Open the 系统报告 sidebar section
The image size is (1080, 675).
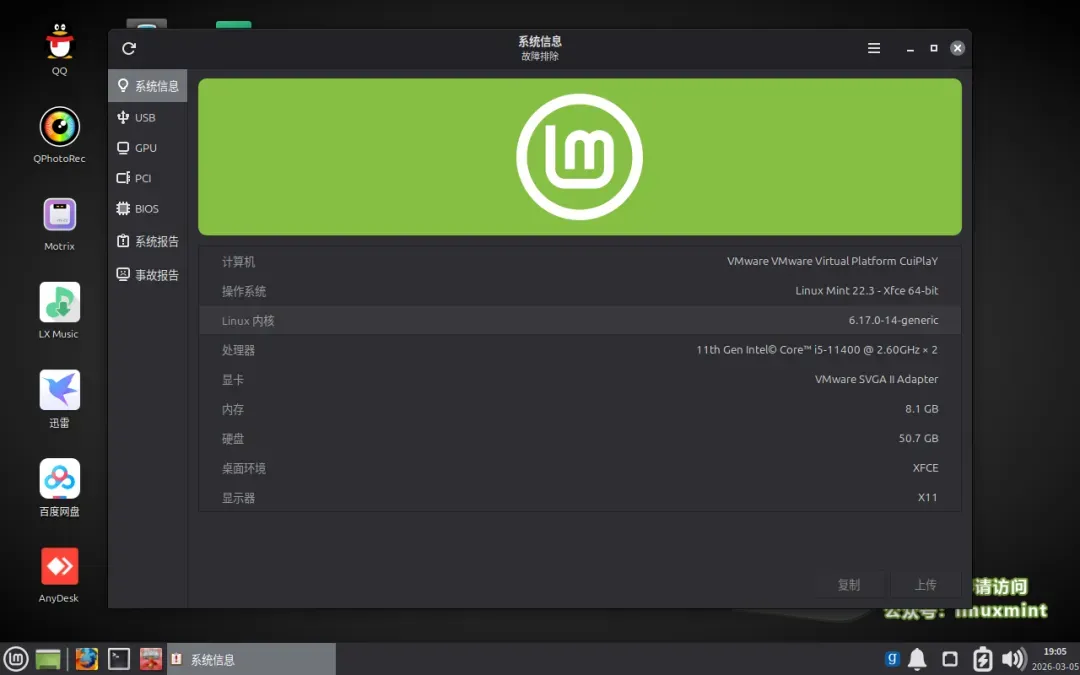coord(147,241)
